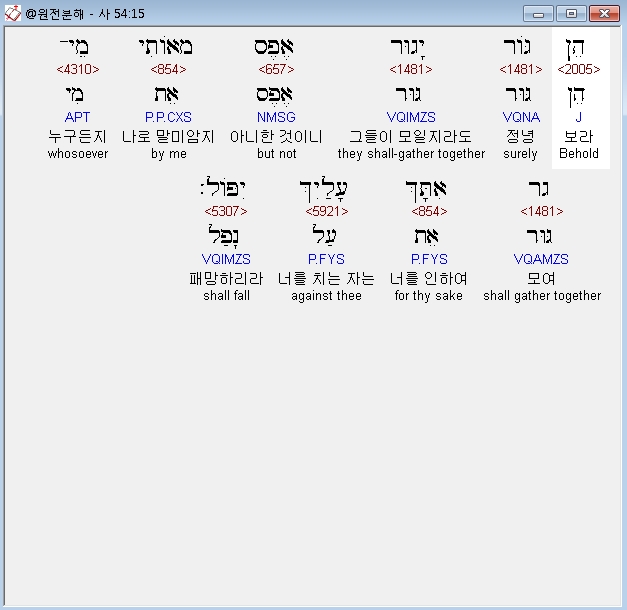
Task: Click the English gloss 'shall fall'
Action: (226, 296)
